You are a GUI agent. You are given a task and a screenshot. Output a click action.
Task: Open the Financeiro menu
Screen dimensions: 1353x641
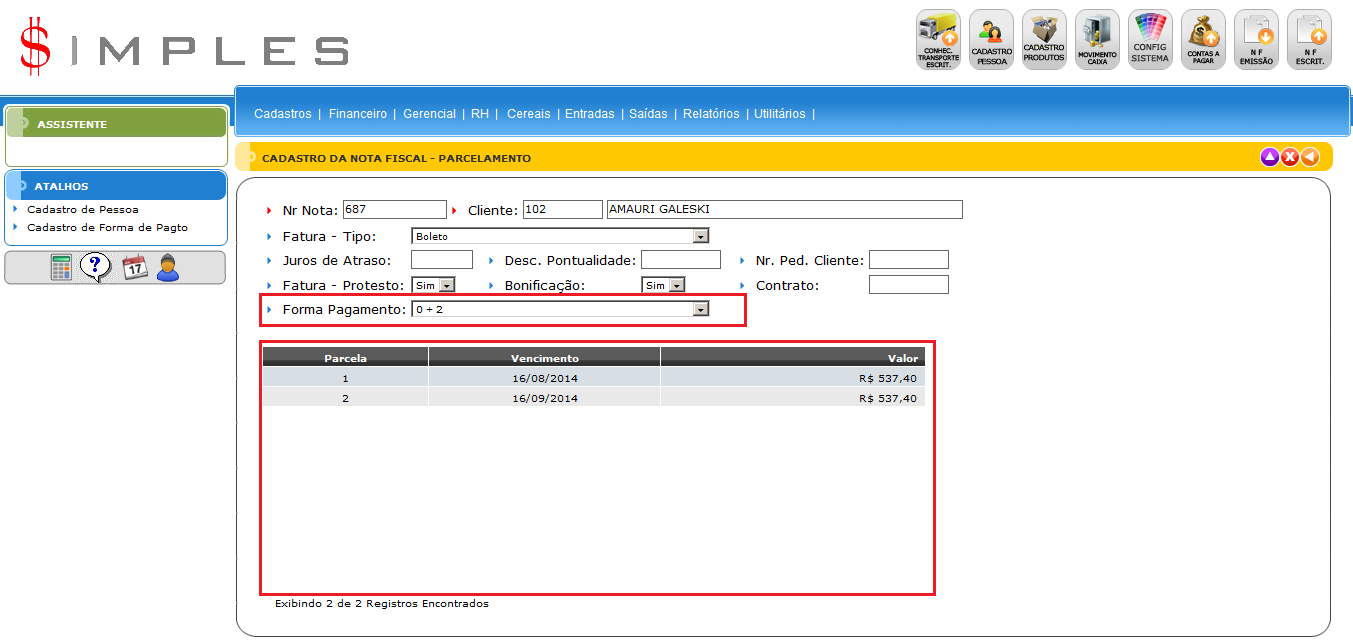(x=357, y=114)
